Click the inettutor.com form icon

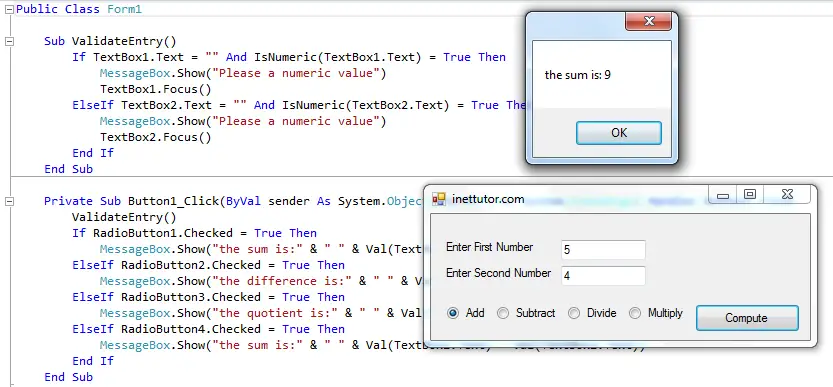[439, 199]
